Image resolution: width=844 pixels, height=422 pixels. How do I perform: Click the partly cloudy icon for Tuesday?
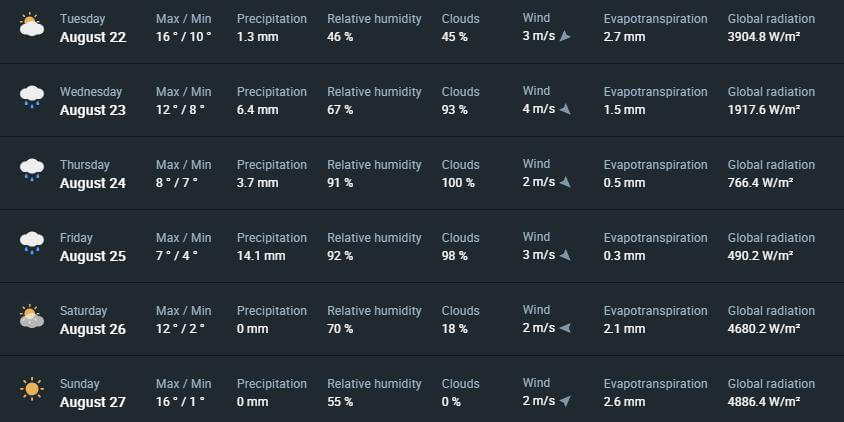tap(32, 25)
